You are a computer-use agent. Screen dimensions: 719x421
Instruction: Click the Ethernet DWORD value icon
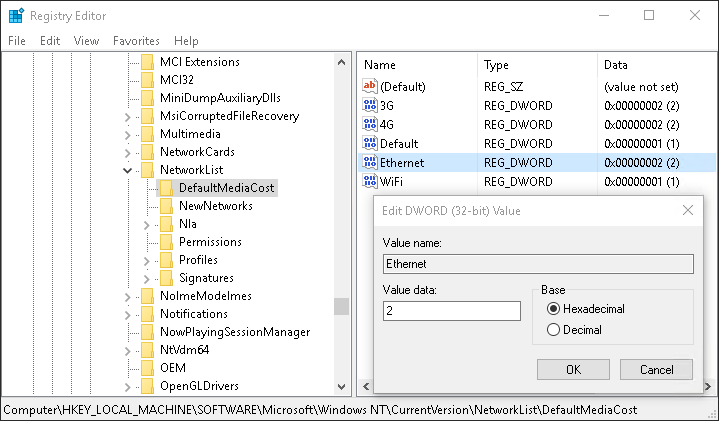click(370, 162)
